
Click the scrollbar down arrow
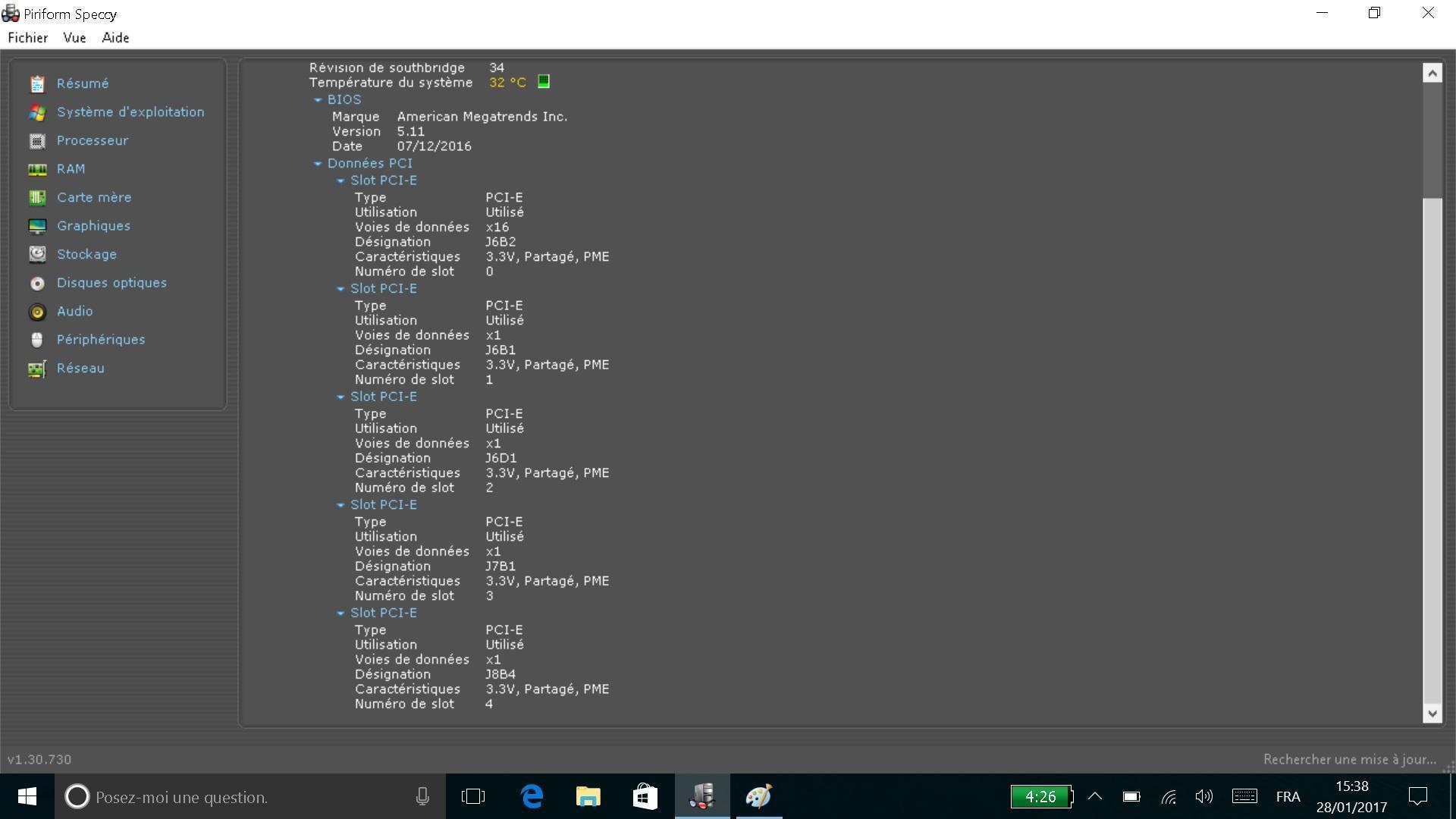tap(1432, 713)
